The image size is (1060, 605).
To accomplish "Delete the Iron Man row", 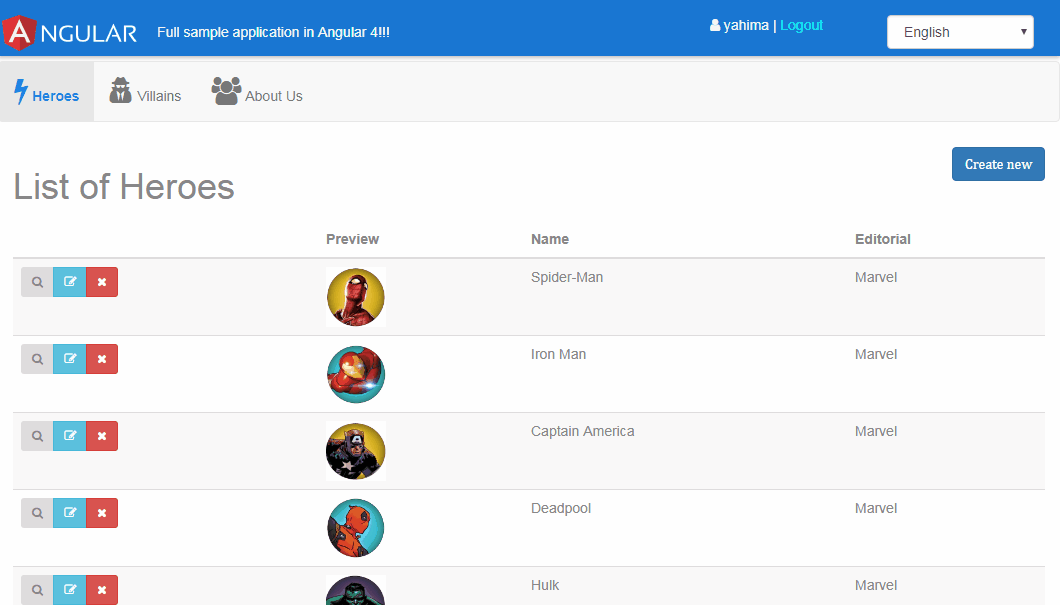I will tap(102, 359).
